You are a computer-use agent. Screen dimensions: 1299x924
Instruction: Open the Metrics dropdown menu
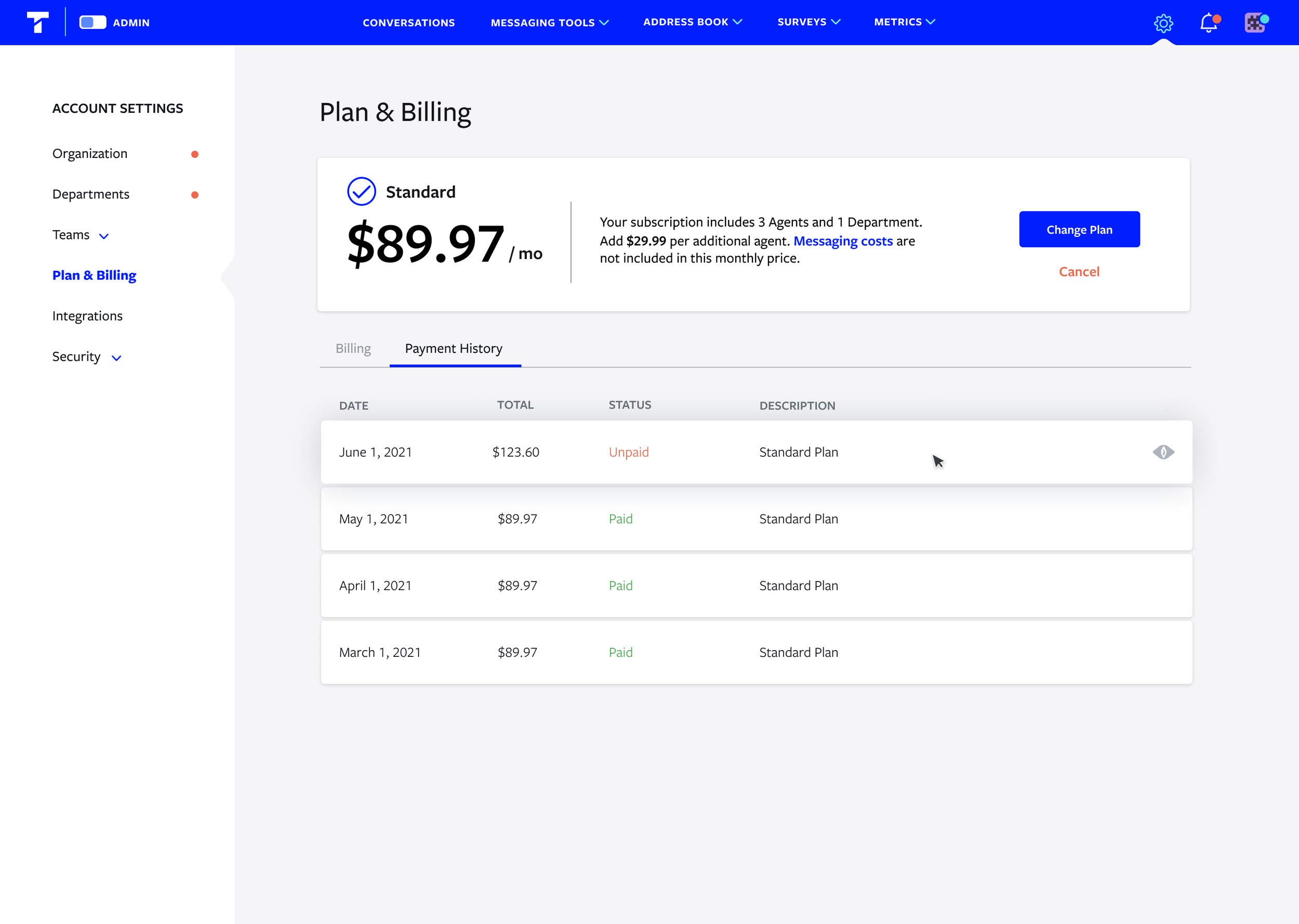pyautogui.click(x=904, y=22)
